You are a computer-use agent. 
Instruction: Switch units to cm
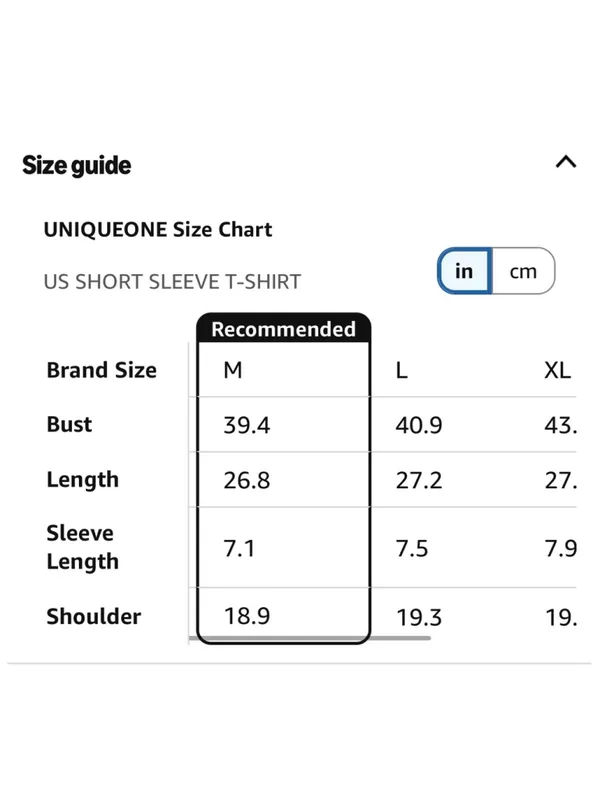click(x=523, y=271)
